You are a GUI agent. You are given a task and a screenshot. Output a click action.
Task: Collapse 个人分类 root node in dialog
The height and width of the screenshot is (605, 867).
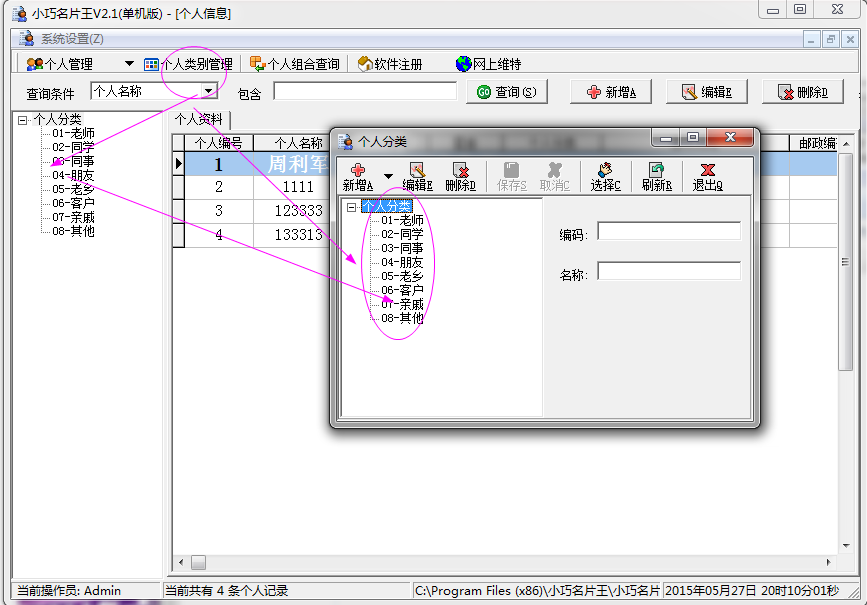click(x=351, y=207)
